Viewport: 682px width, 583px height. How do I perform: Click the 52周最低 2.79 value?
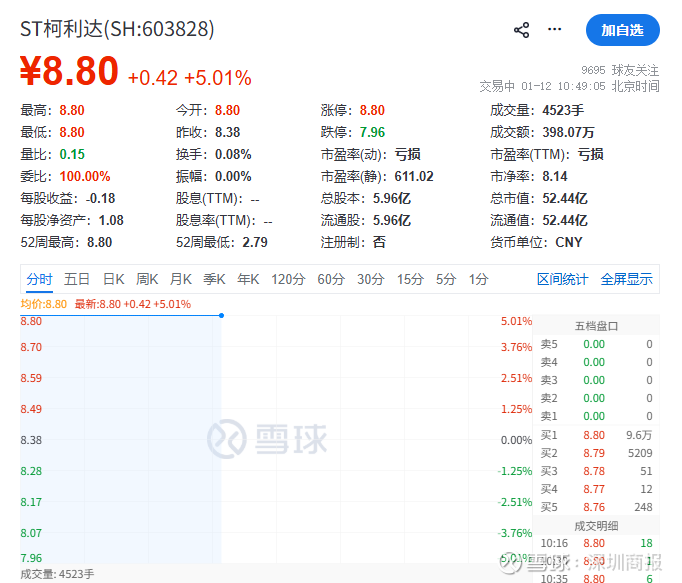click(x=255, y=242)
